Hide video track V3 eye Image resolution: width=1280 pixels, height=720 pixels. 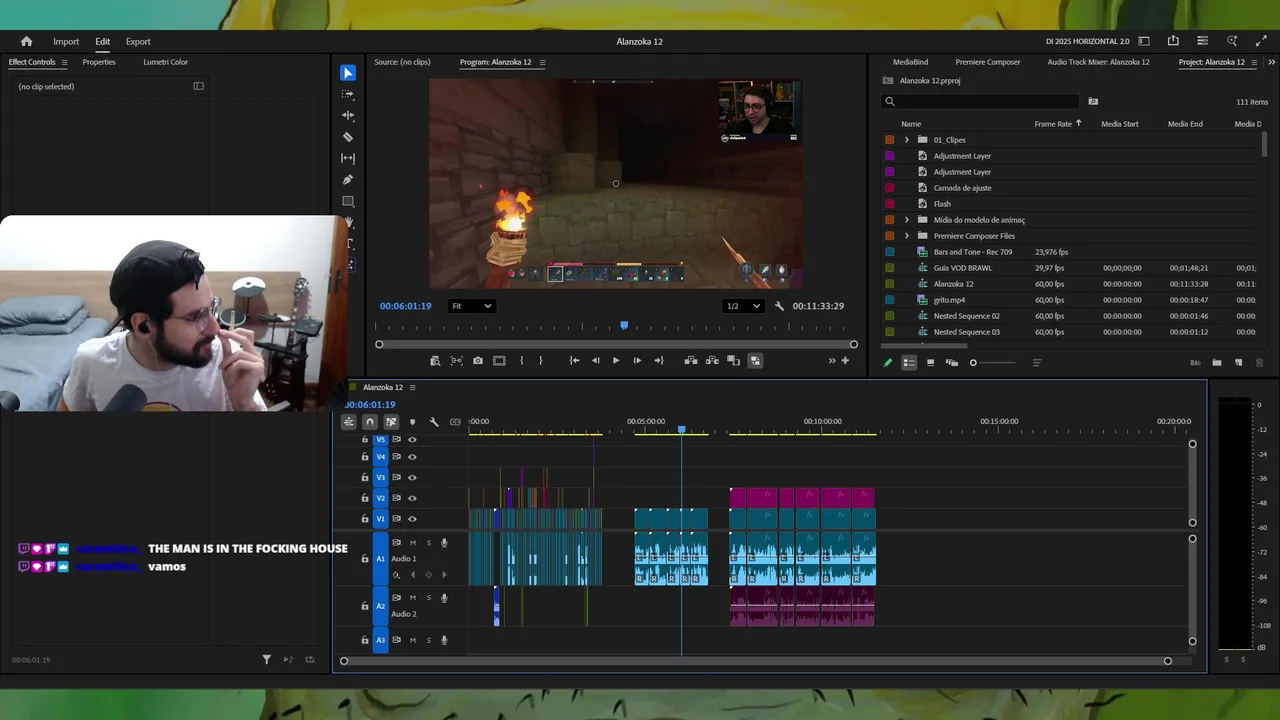(x=412, y=478)
